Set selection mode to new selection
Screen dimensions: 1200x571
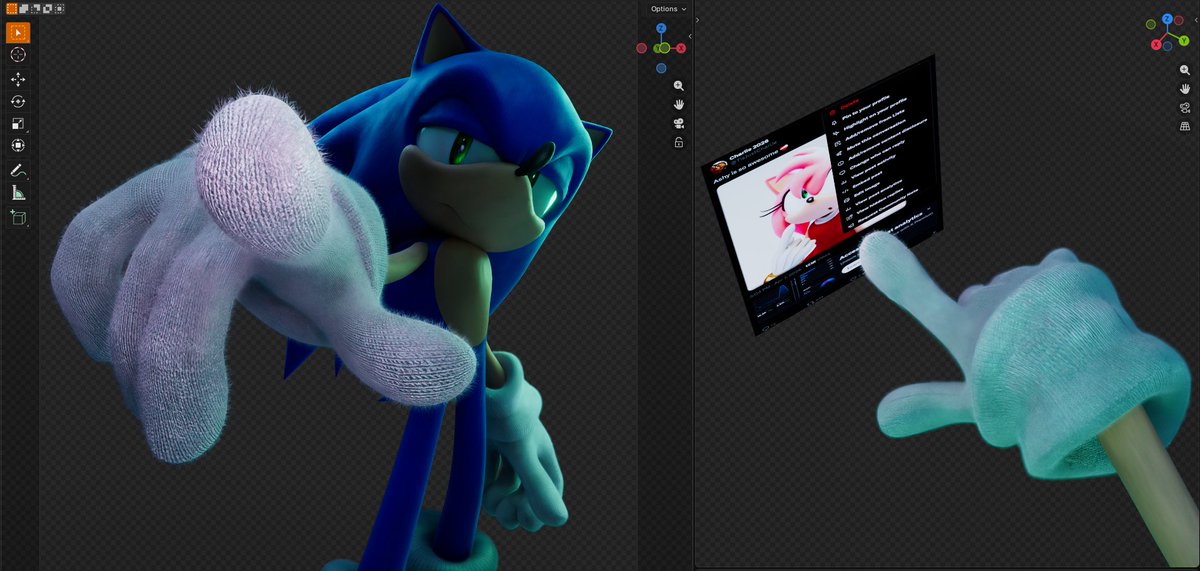pos(12,8)
